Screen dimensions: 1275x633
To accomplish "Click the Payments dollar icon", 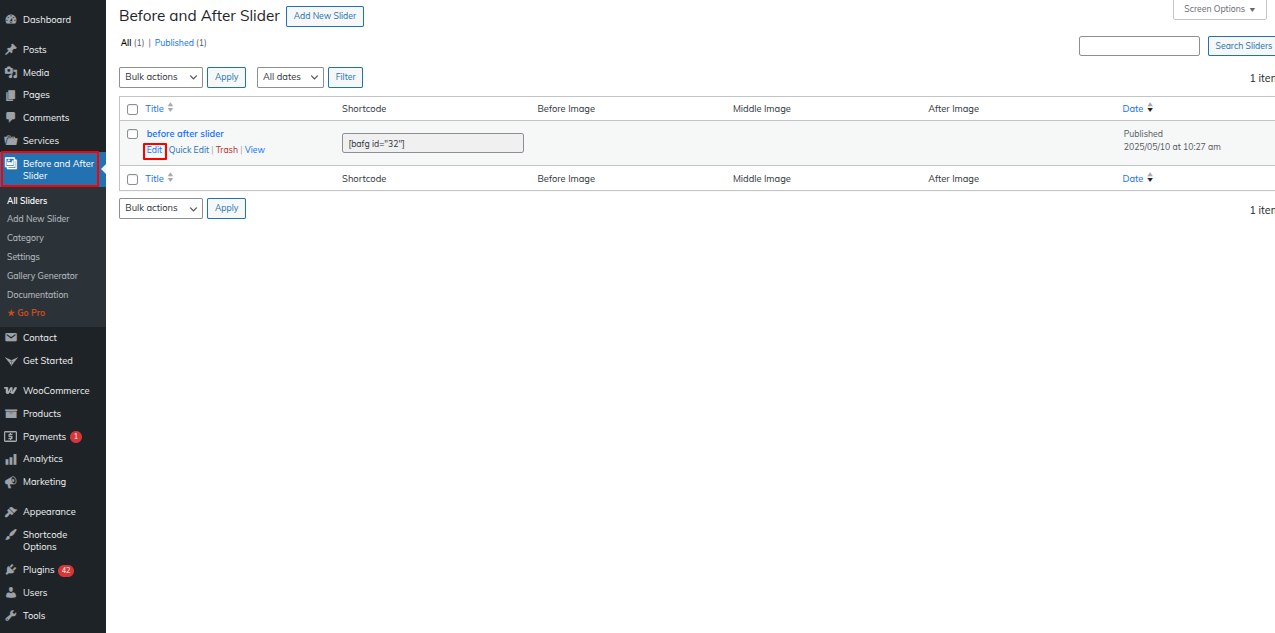I will [11, 437].
